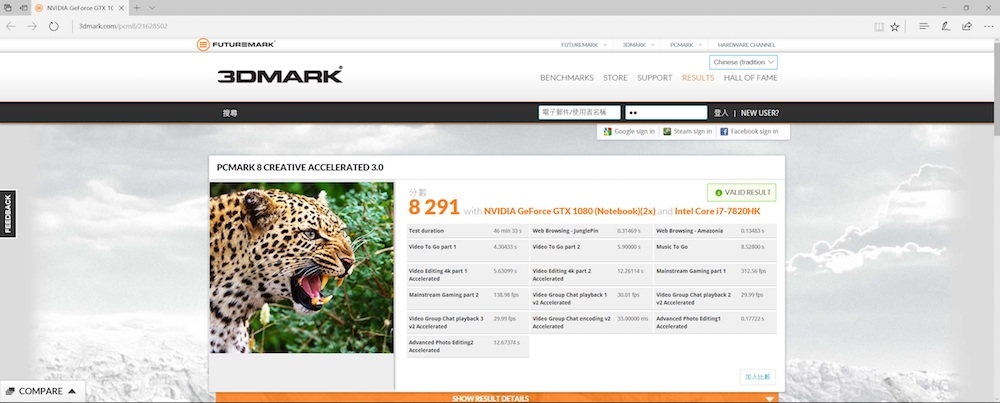
Task: Open the FEEDBACK side tab
Action: [x=8, y=214]
